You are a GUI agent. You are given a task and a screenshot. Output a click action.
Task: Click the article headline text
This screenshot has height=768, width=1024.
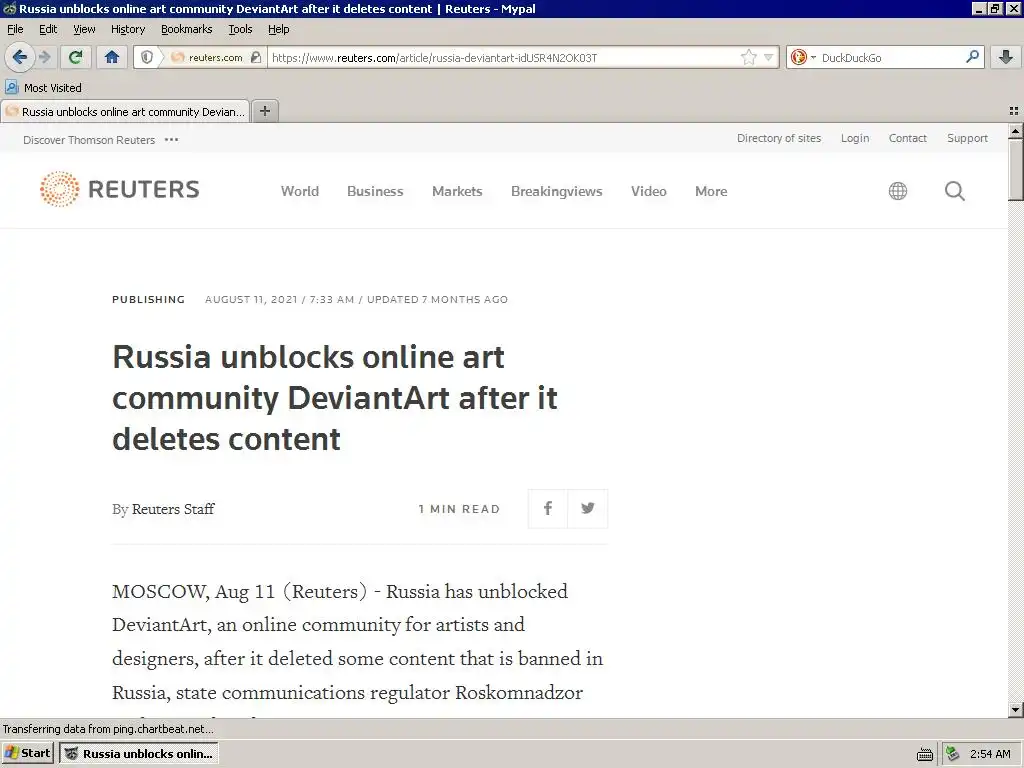334,398
